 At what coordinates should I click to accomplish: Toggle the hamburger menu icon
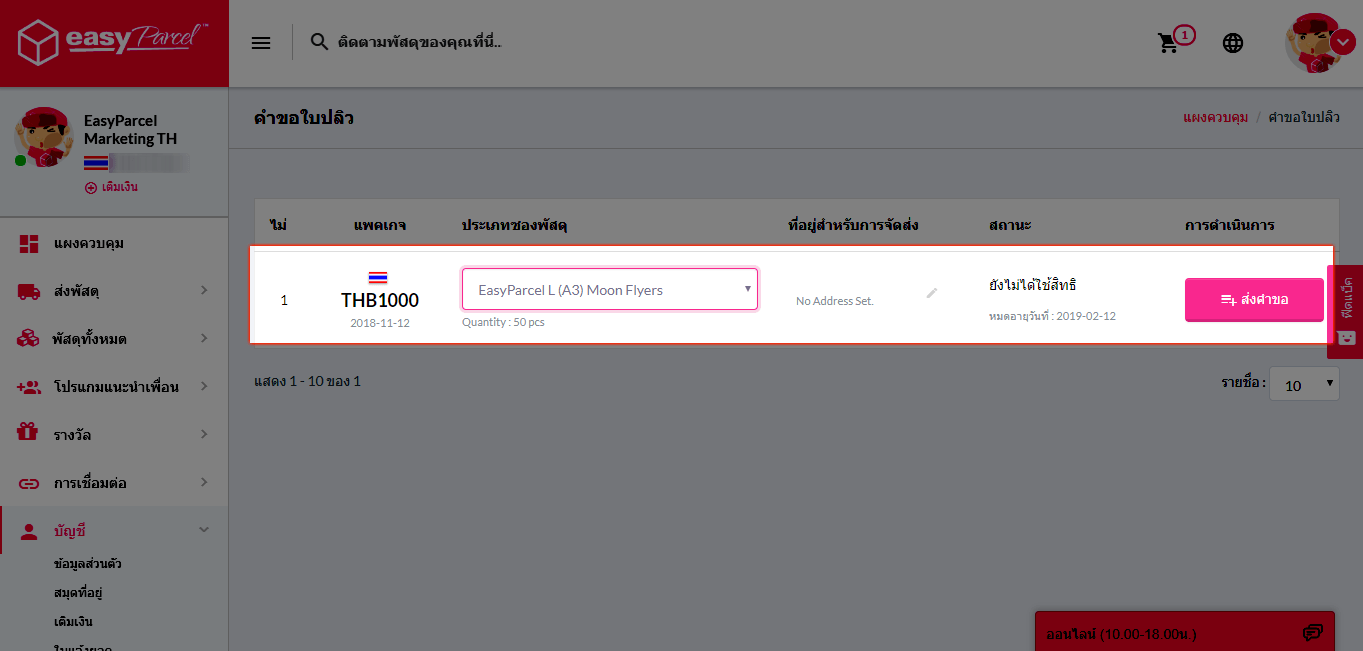[x=261, y=43]
